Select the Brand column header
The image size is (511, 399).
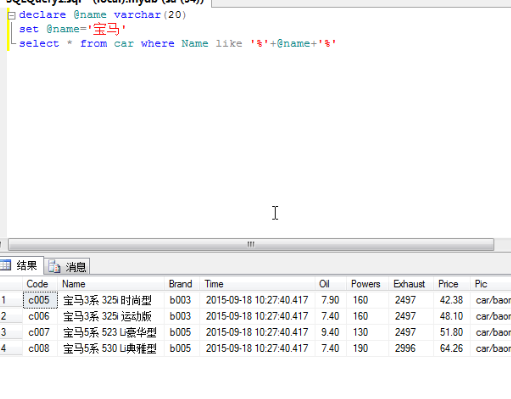click(182, 284)
